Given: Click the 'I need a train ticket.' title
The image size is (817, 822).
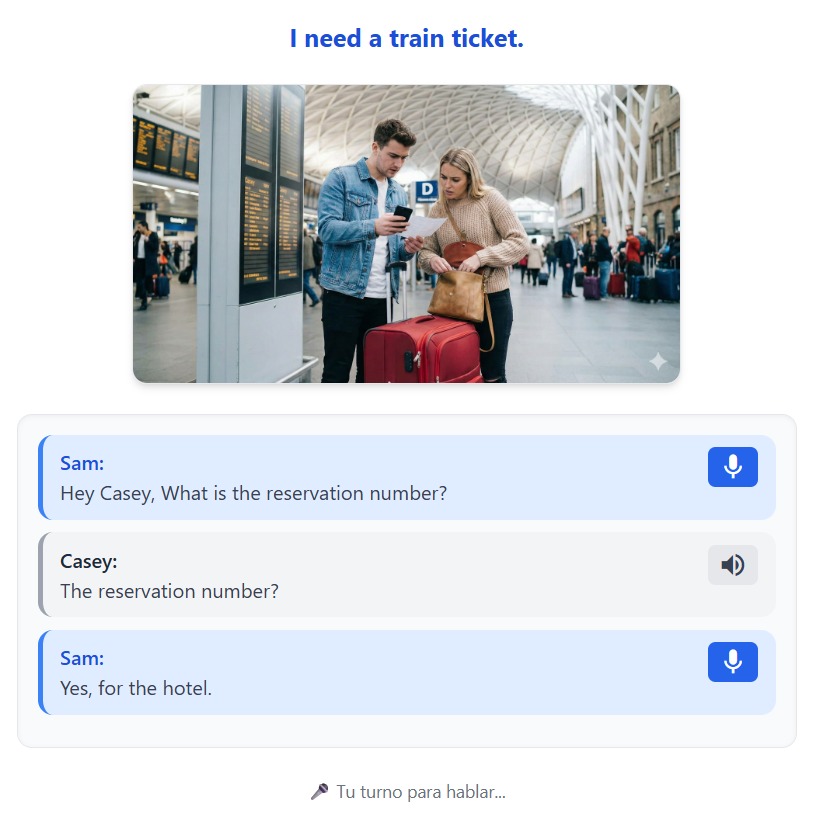Looking at the screenshot, I should tap(407, 38).
